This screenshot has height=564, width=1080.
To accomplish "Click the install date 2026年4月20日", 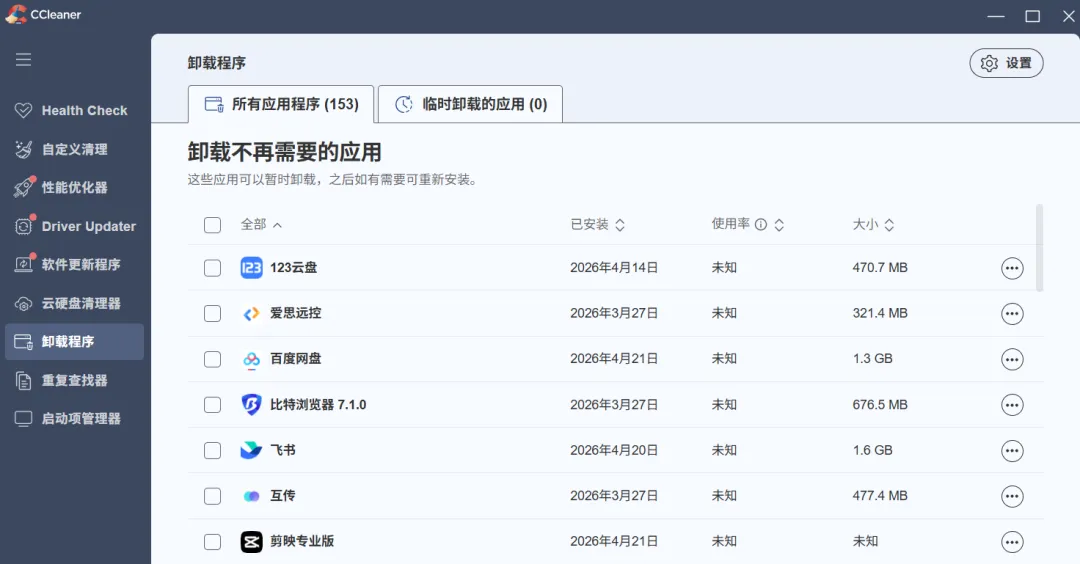I will pos(614,450).
